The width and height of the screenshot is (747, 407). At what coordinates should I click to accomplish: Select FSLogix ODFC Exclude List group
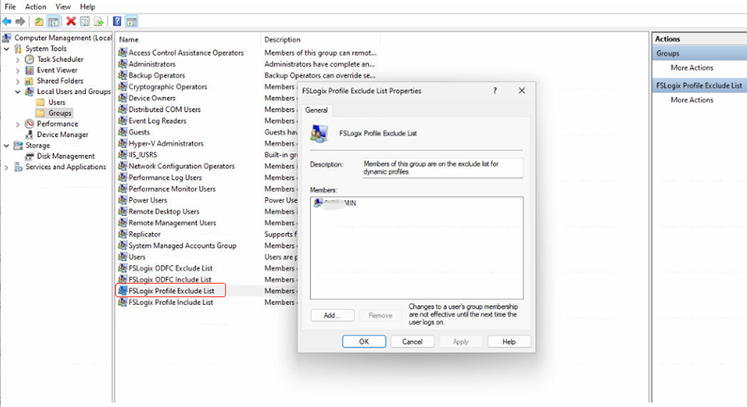point(171,268)
